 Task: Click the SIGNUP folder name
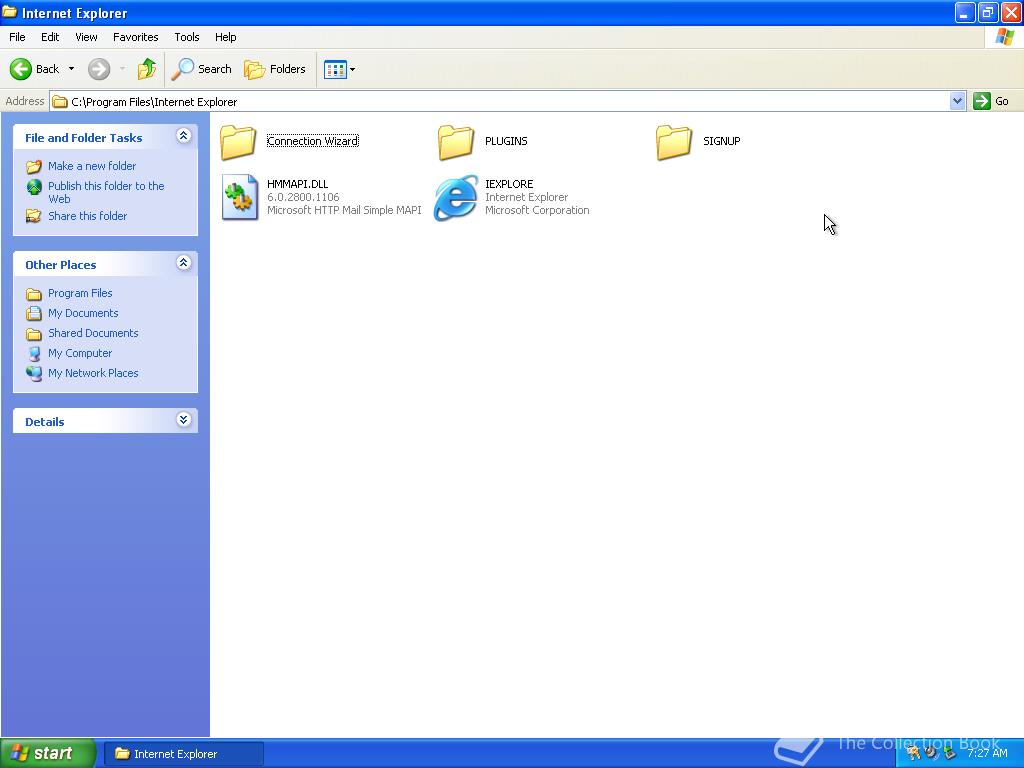(x=722, y=141)
